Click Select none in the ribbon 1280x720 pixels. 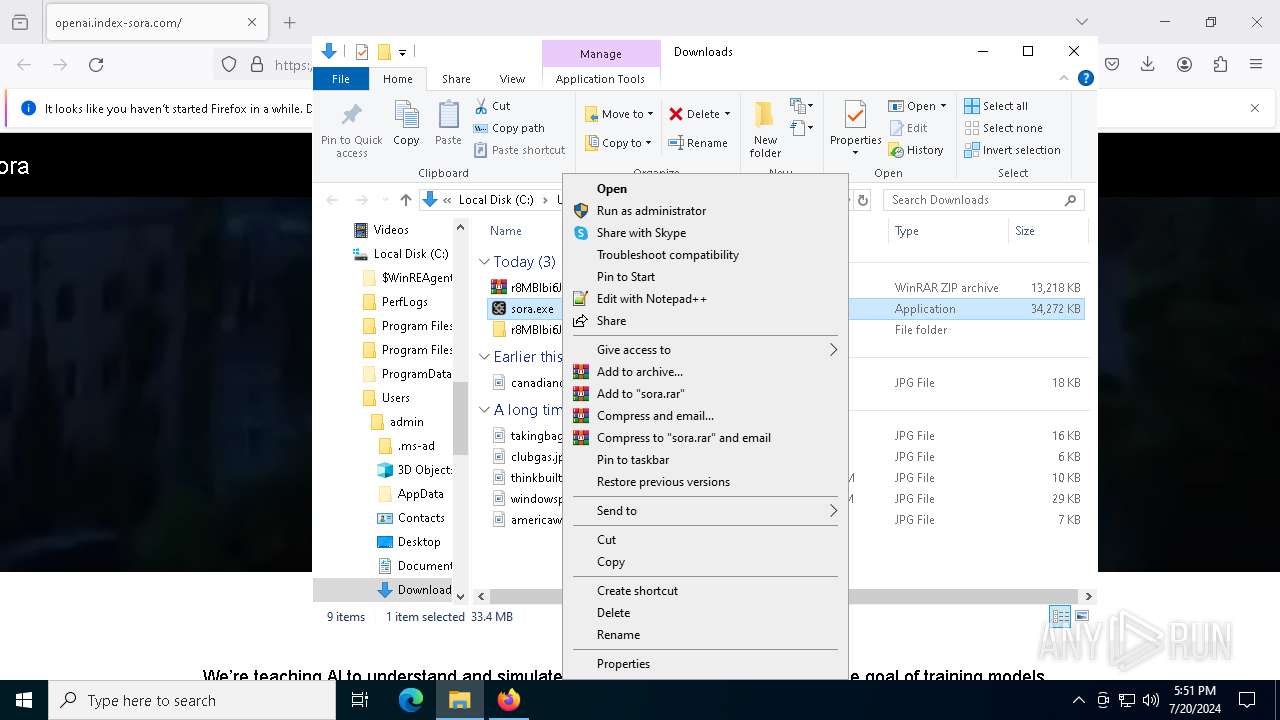click(1003, 128)
